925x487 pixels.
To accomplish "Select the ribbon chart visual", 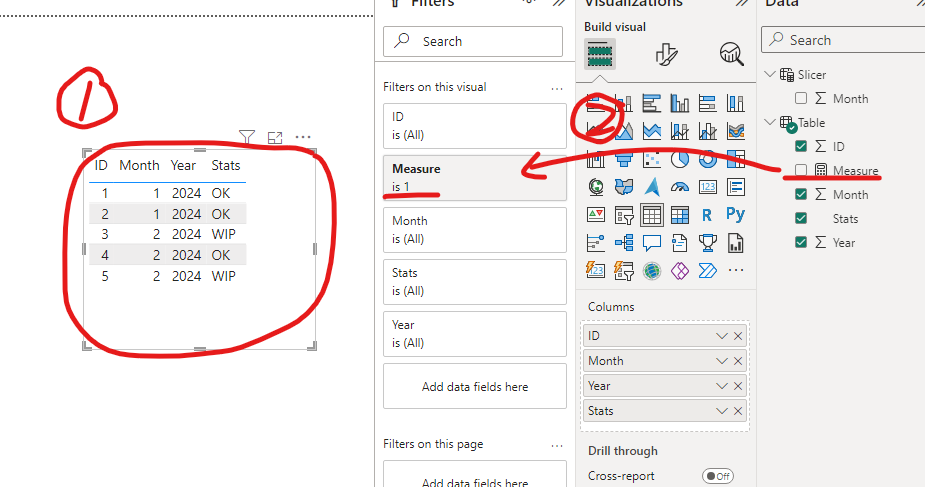I will (x=736, y=131).
